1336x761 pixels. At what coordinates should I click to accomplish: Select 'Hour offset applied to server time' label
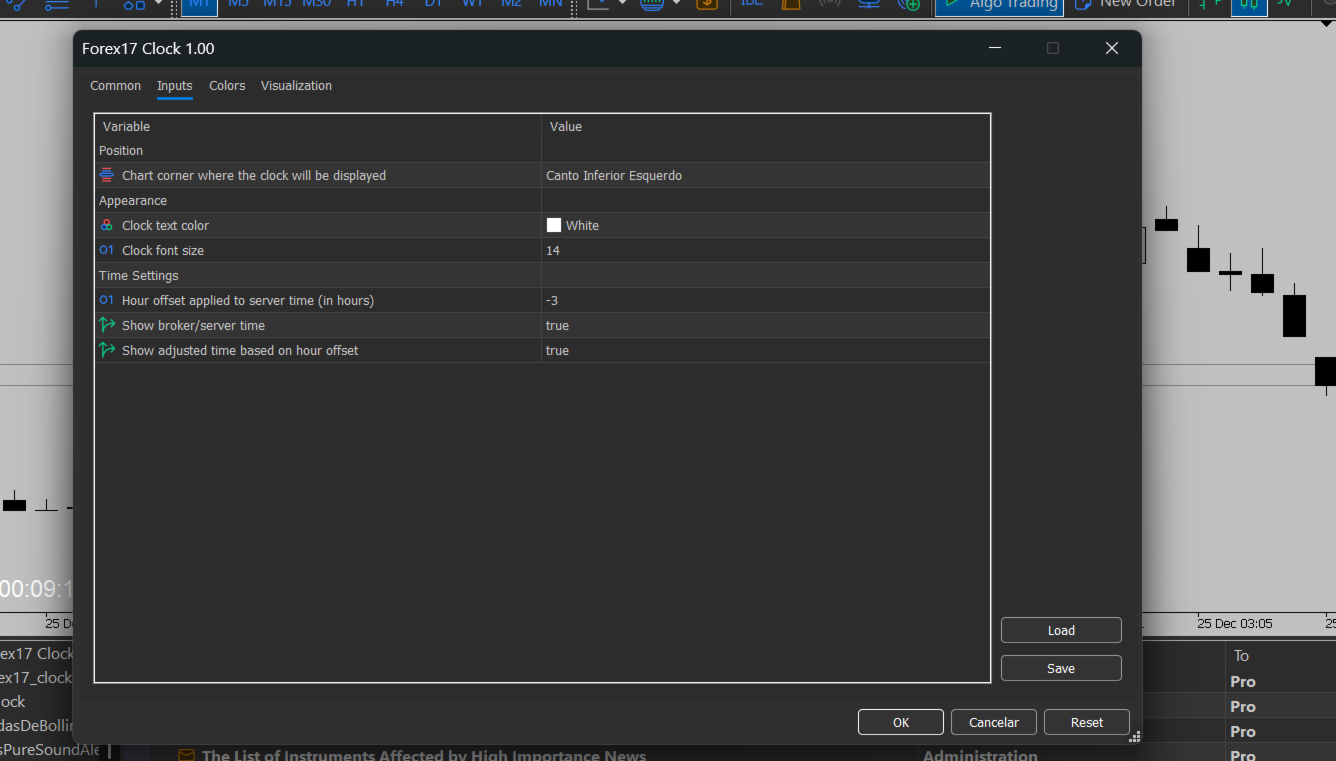pyautogui.click(x=248, y=300)
